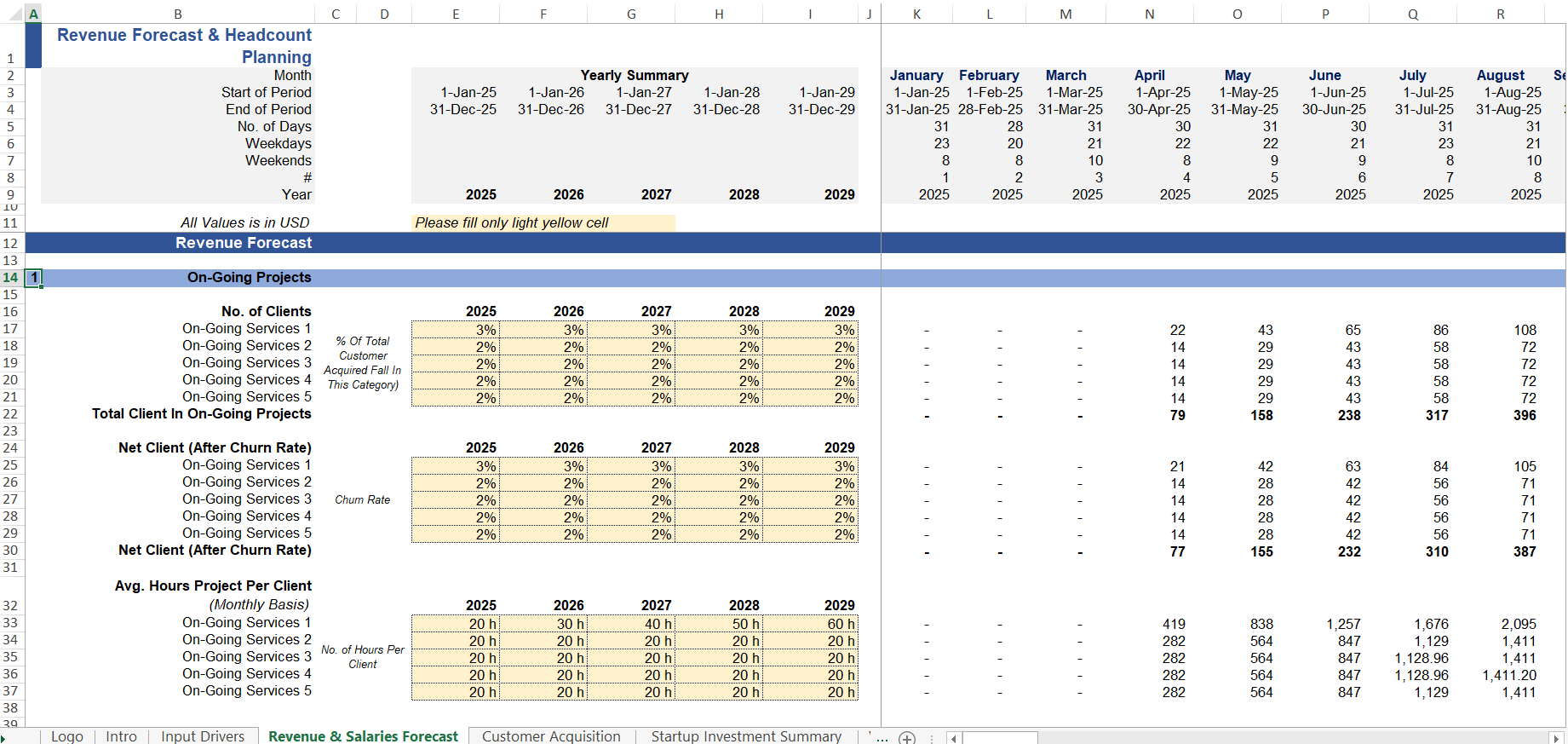The width and height of the screenshot is (1568, 744).
Task: Select column E header
Action: point(456,14)
